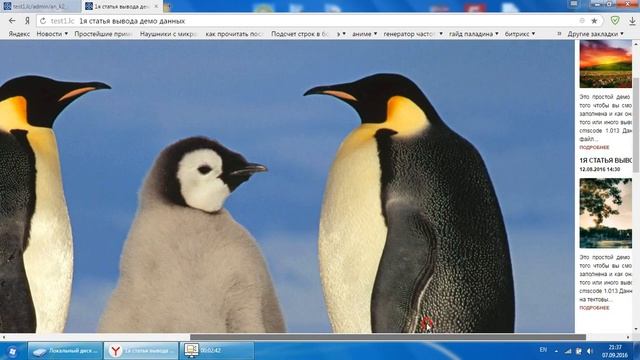Open the Подсчет строк bookmark
This screenshot has height=360, width=640.
tap(300, 34)
